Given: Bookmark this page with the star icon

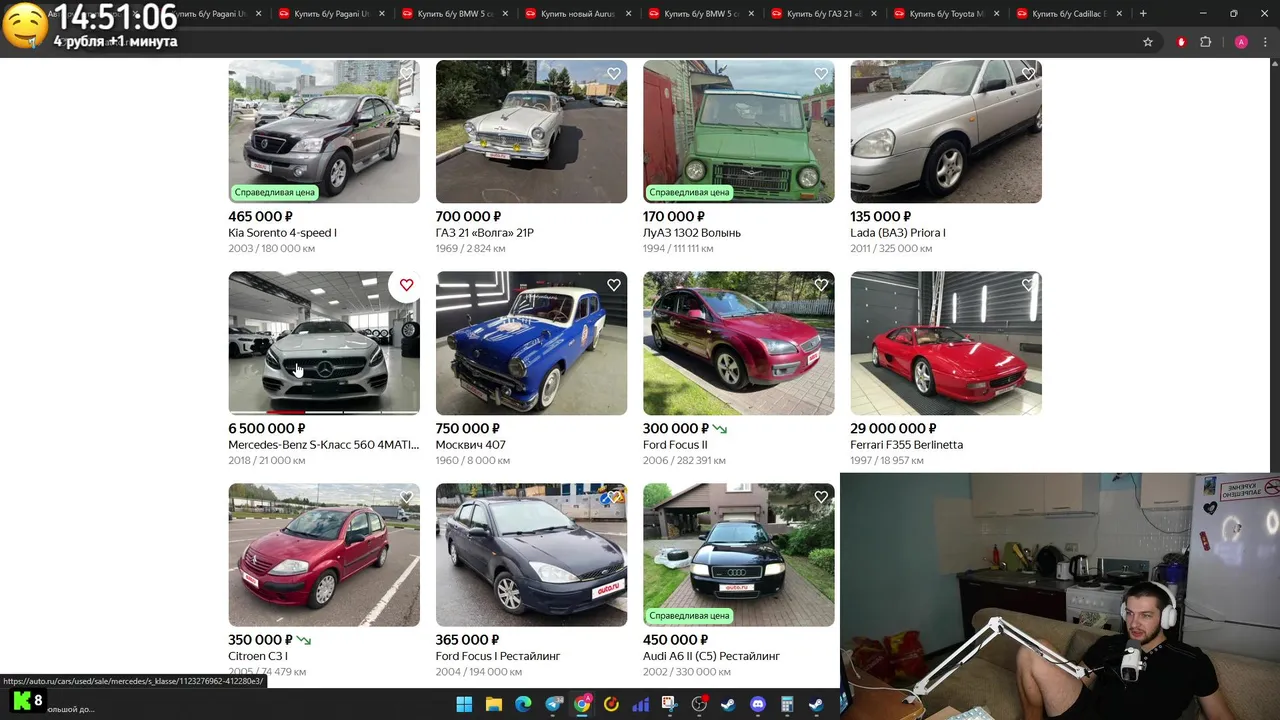Looking at the screenshot, I should 1148,42.
